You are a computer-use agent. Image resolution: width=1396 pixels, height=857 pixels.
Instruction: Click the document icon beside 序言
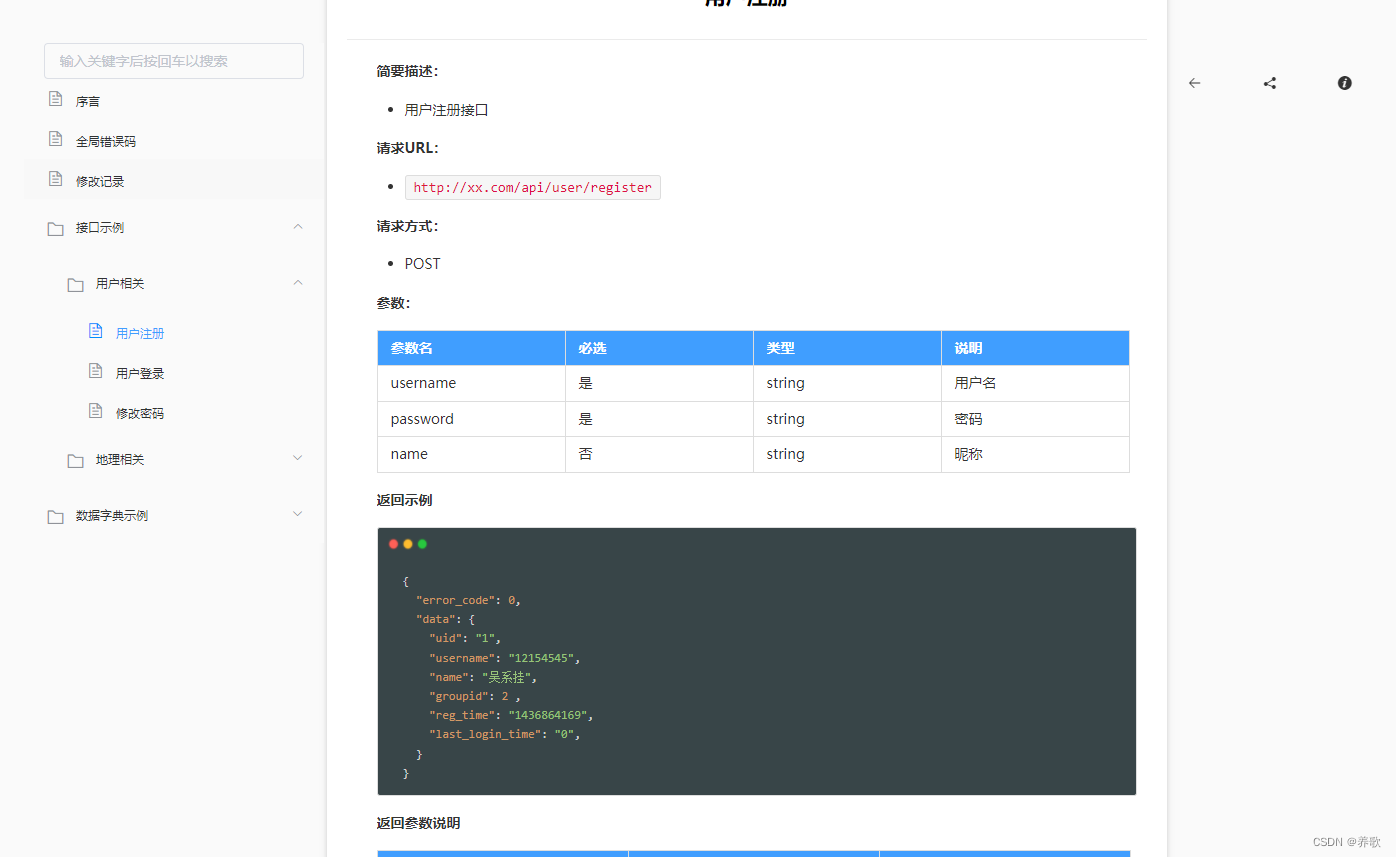click(56, 99)
